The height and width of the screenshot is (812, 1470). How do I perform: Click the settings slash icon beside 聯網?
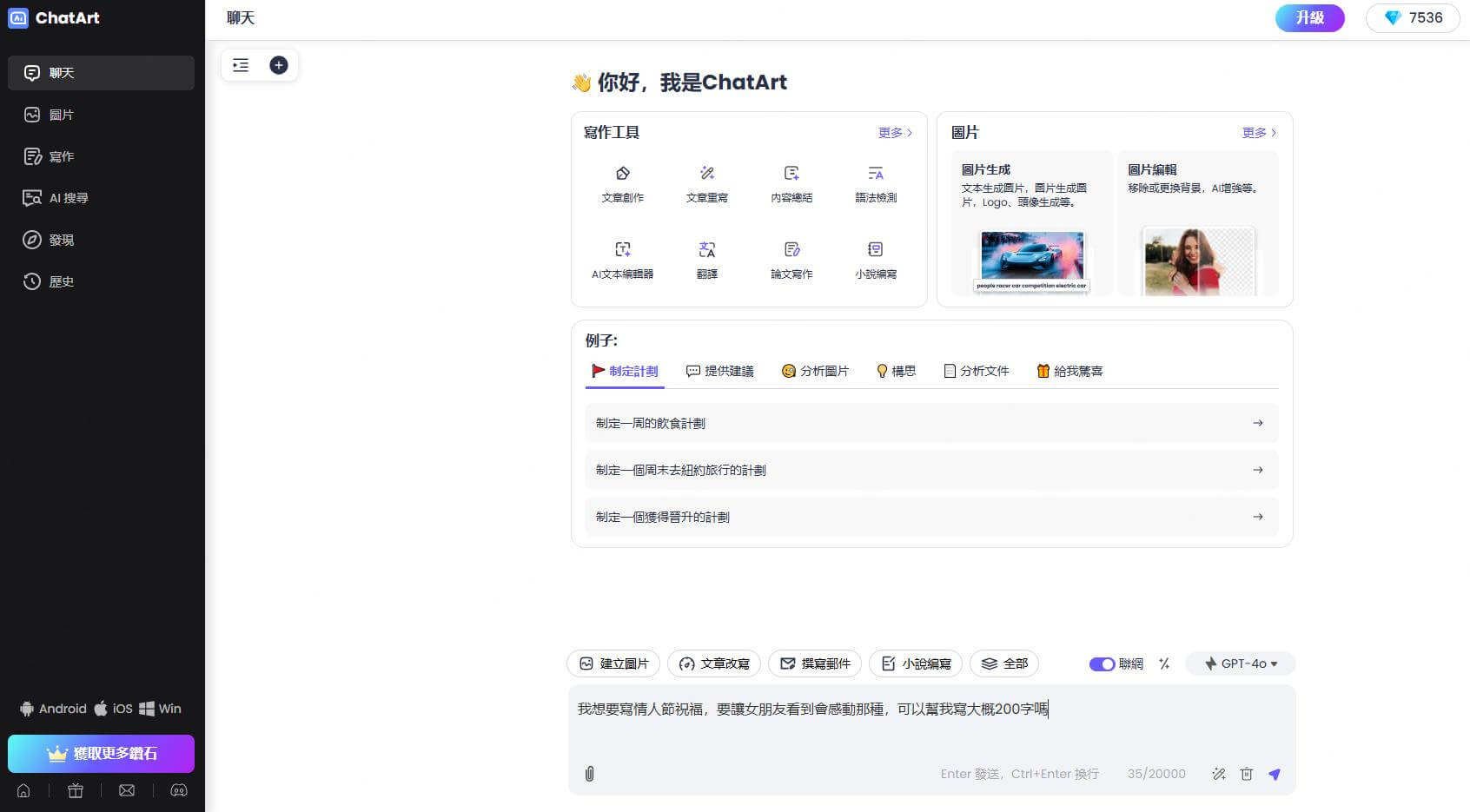[x=1164, y=663]
